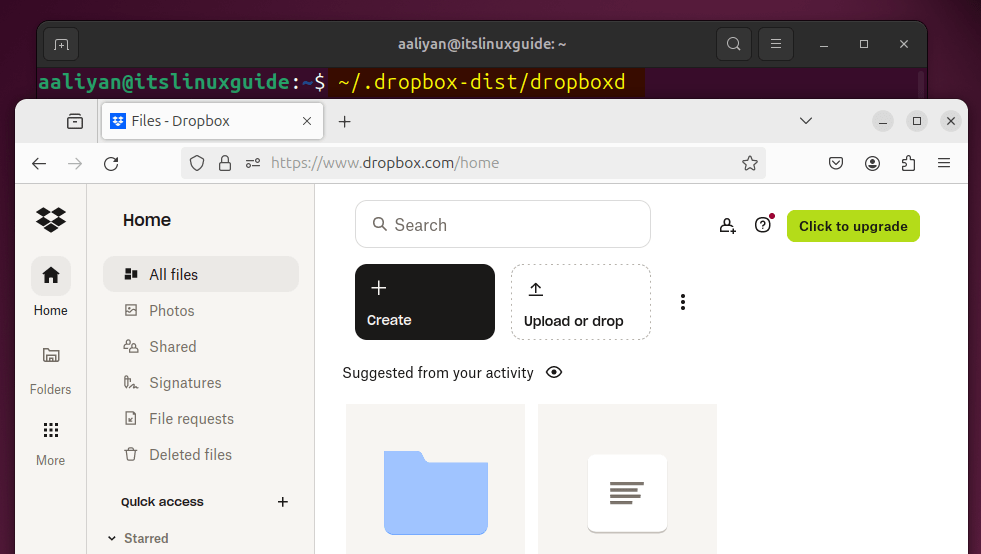Open the suggested blue folder thumbnail
The width and height of the screenshot is (981, 554).
coord(435,488)
